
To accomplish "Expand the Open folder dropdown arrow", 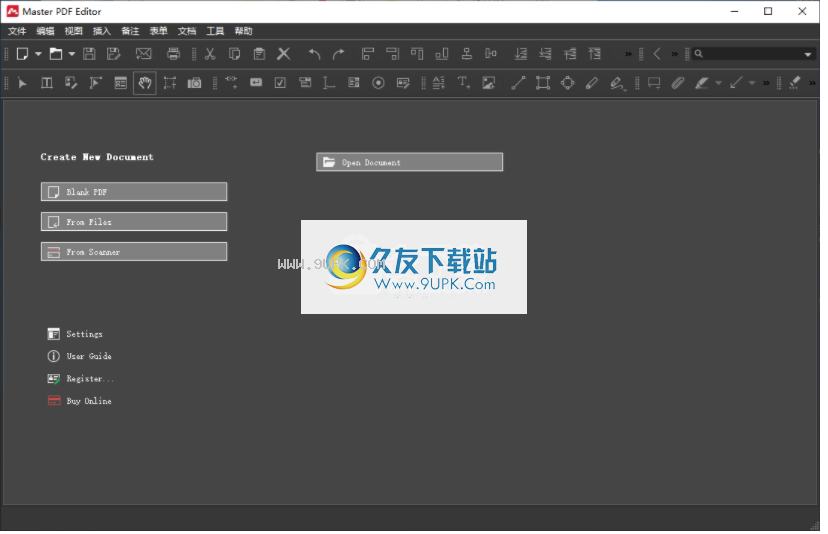I will [71, 54].
